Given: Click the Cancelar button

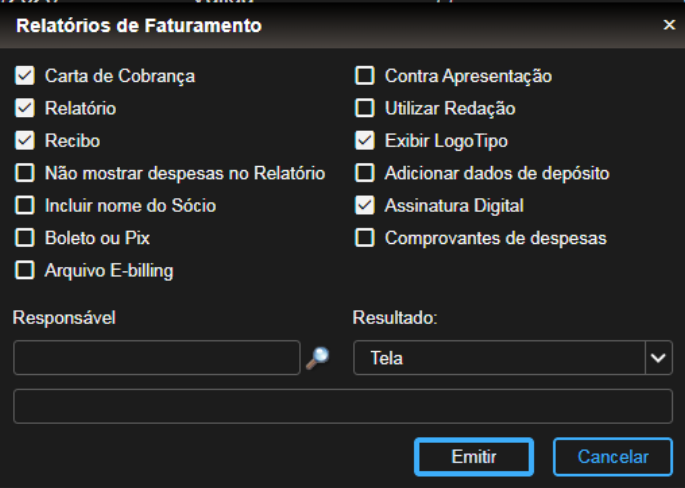Looking at the screenshot, I should tap(612, 457).
